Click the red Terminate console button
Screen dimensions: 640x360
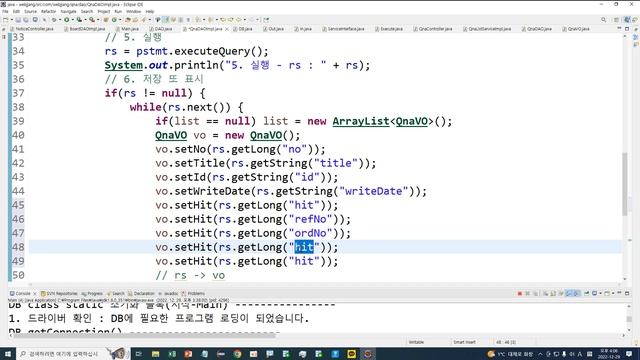point(520,293)
